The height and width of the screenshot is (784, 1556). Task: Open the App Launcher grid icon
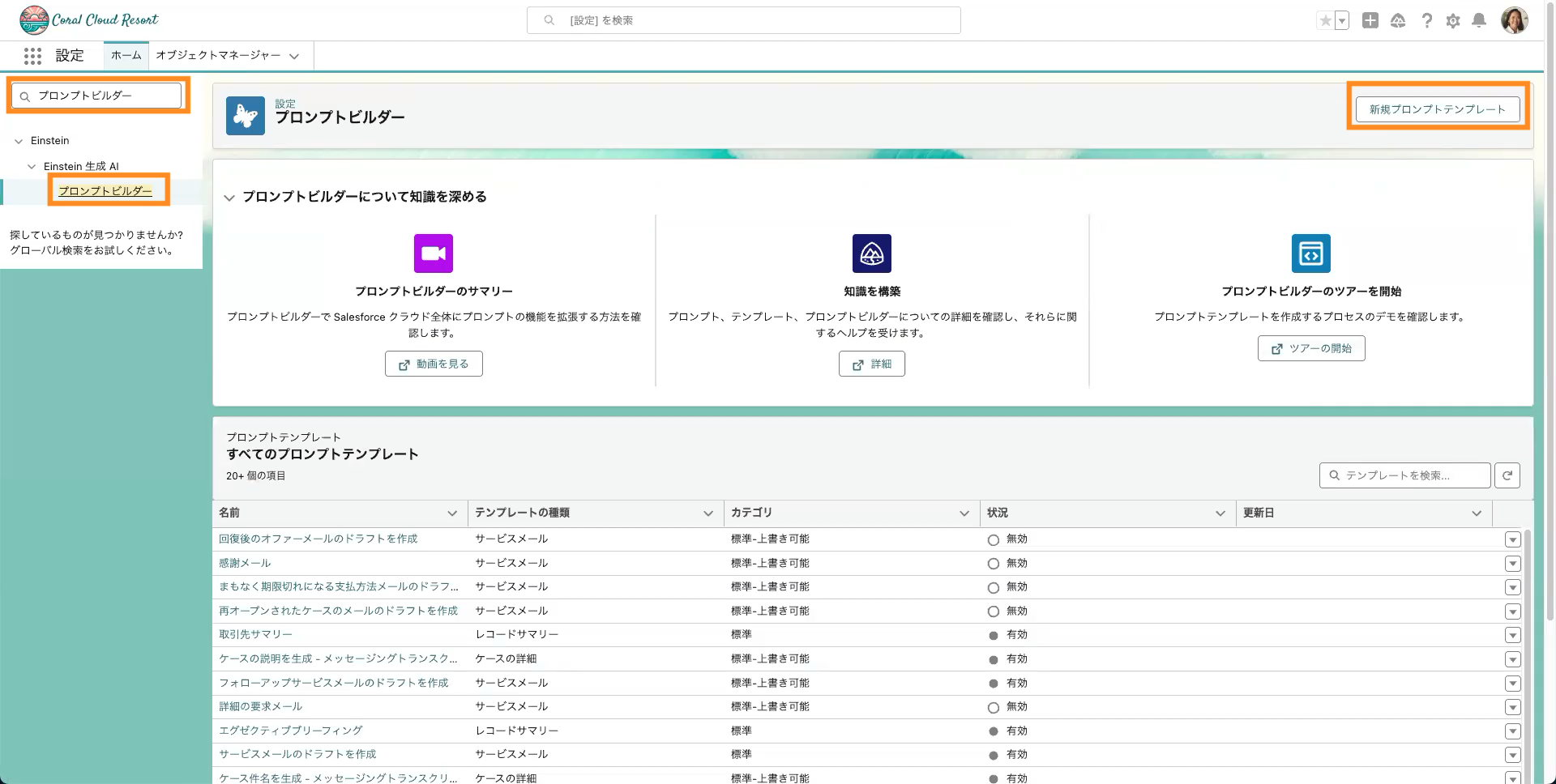click(32, 56)
